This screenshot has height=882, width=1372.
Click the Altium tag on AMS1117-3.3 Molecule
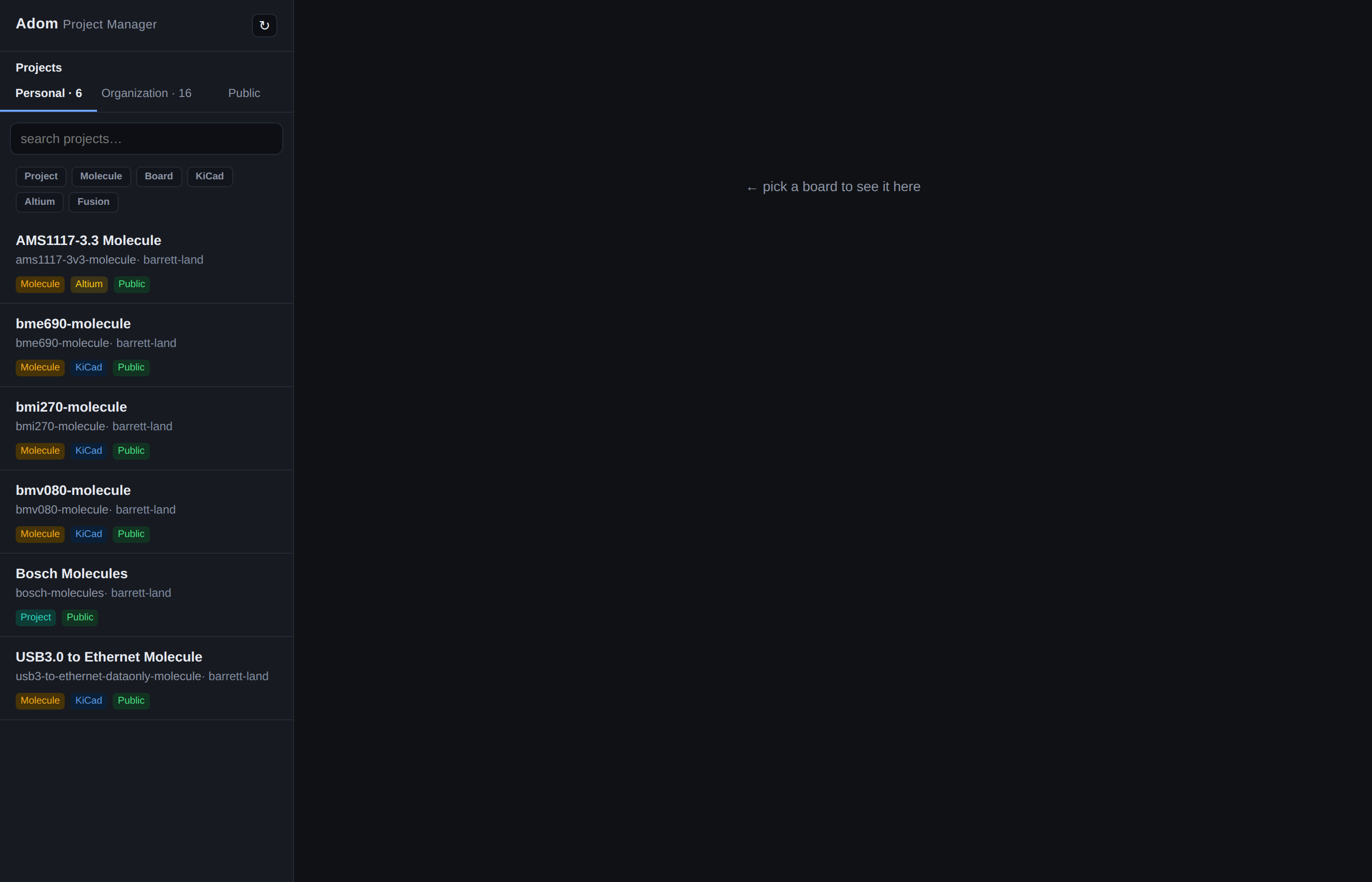point(89,285)
